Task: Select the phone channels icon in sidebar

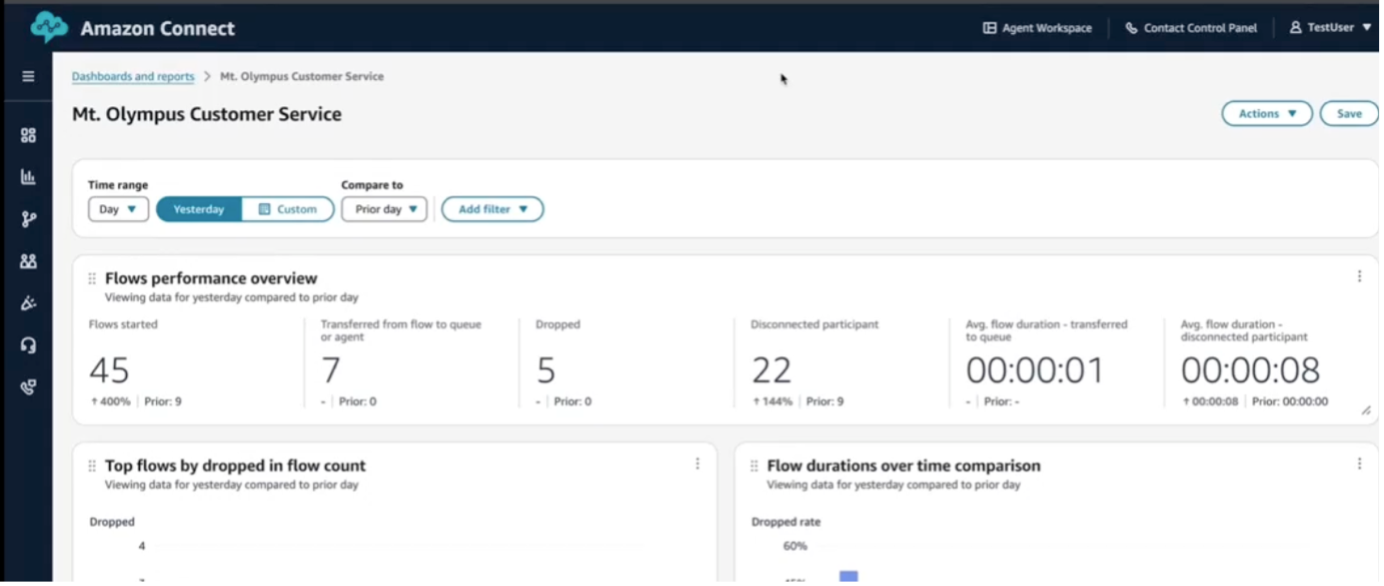Action: tap(27, 387)
